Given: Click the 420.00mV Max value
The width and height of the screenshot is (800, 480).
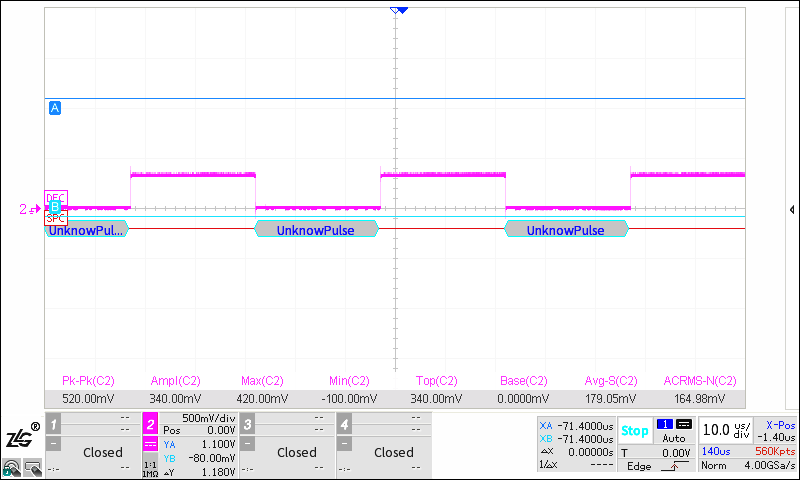Looking at the screenshot, I should point(262,399).
